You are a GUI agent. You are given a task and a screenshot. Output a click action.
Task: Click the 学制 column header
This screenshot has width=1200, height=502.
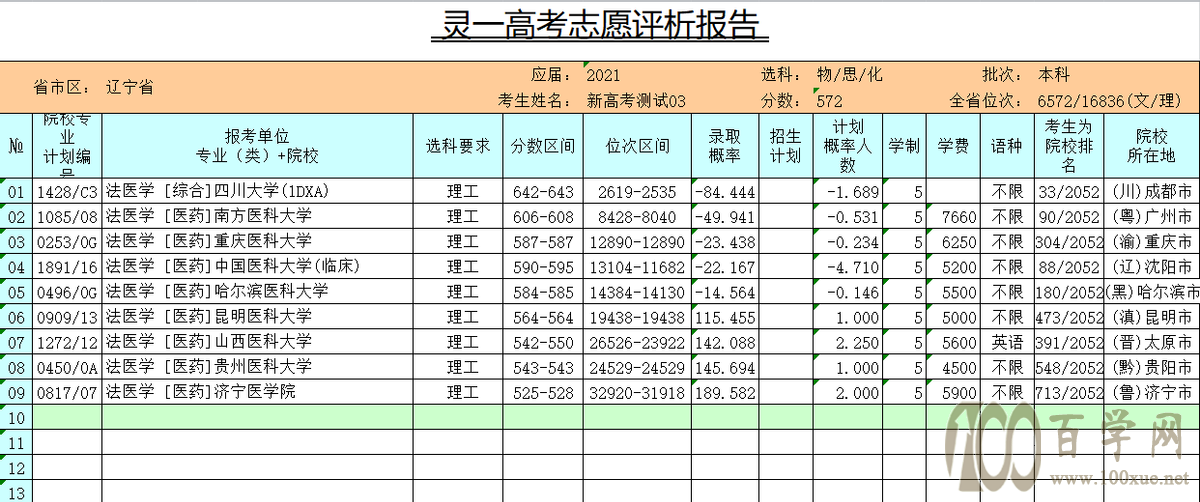(x=904, y=146)
